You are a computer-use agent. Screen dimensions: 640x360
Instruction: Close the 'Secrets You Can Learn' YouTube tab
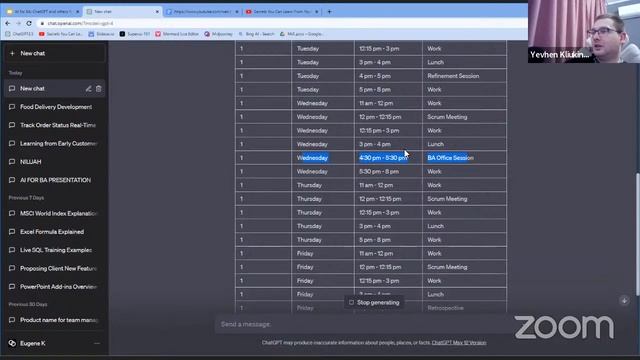tap(316, 12)
